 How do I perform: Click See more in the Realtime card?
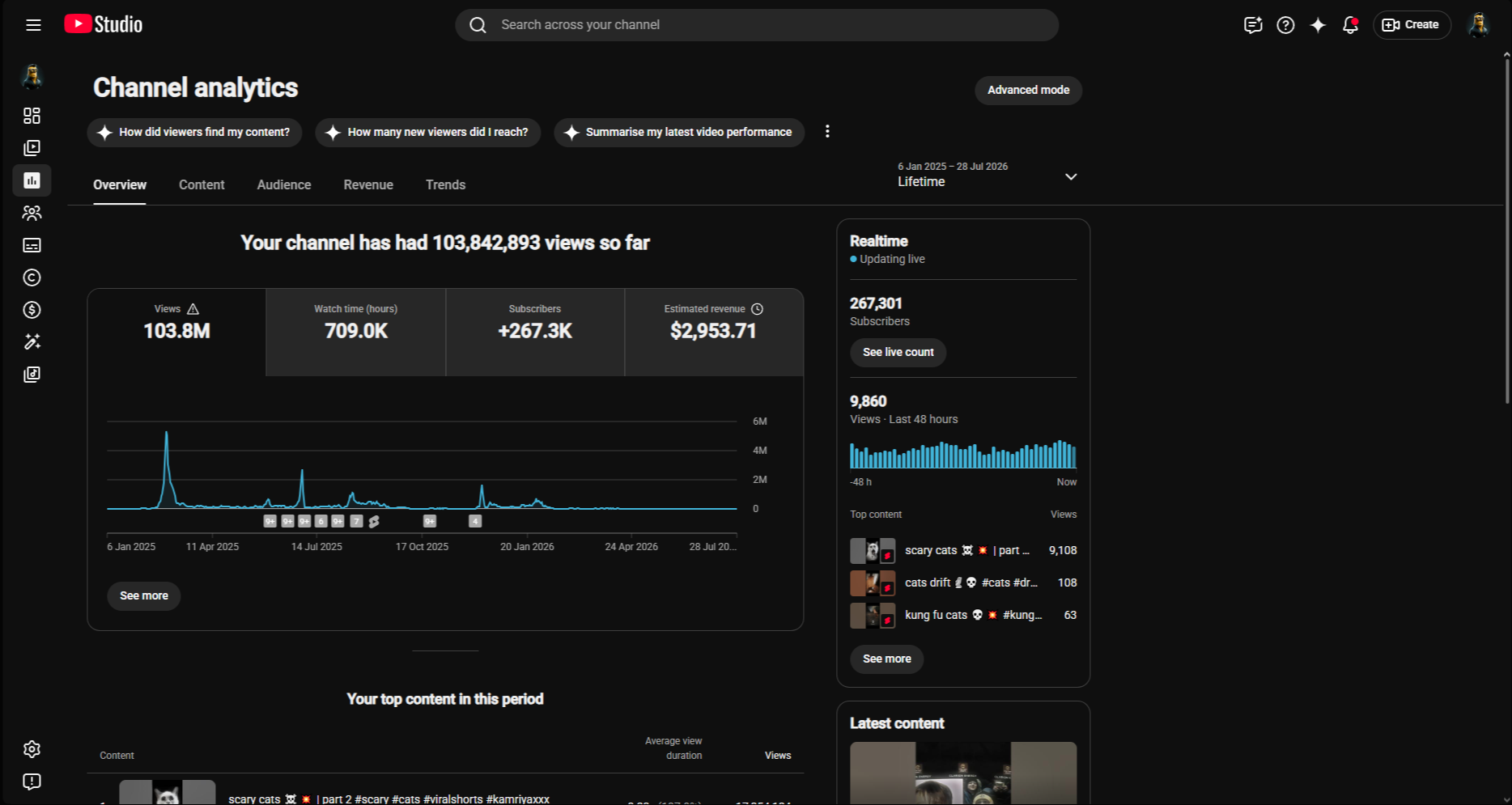coord(886,659)
